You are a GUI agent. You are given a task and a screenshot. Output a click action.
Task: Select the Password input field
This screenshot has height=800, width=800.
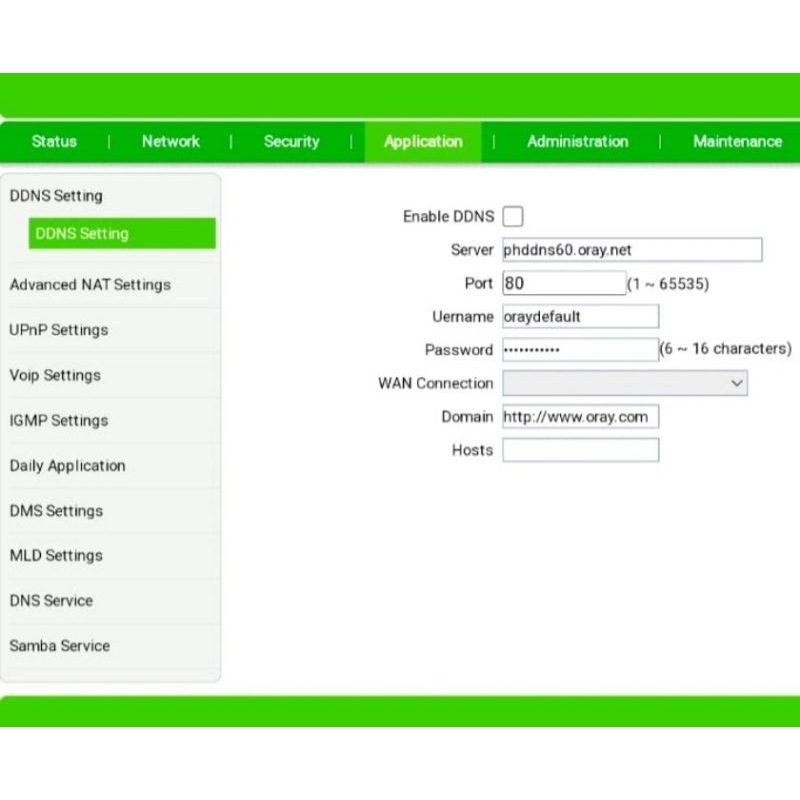[x=579, y=350]
